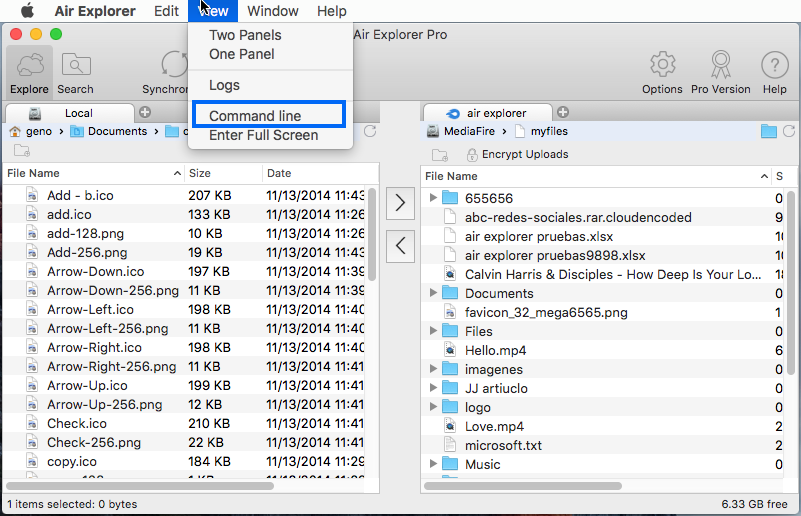Viewport: 801px width, 516px height.
Task: Copy selection to the right panel arrow
Action: 400,203
